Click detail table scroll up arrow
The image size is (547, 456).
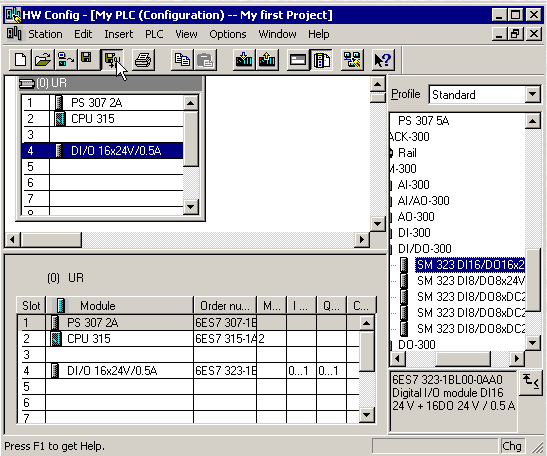coord(367,323)
